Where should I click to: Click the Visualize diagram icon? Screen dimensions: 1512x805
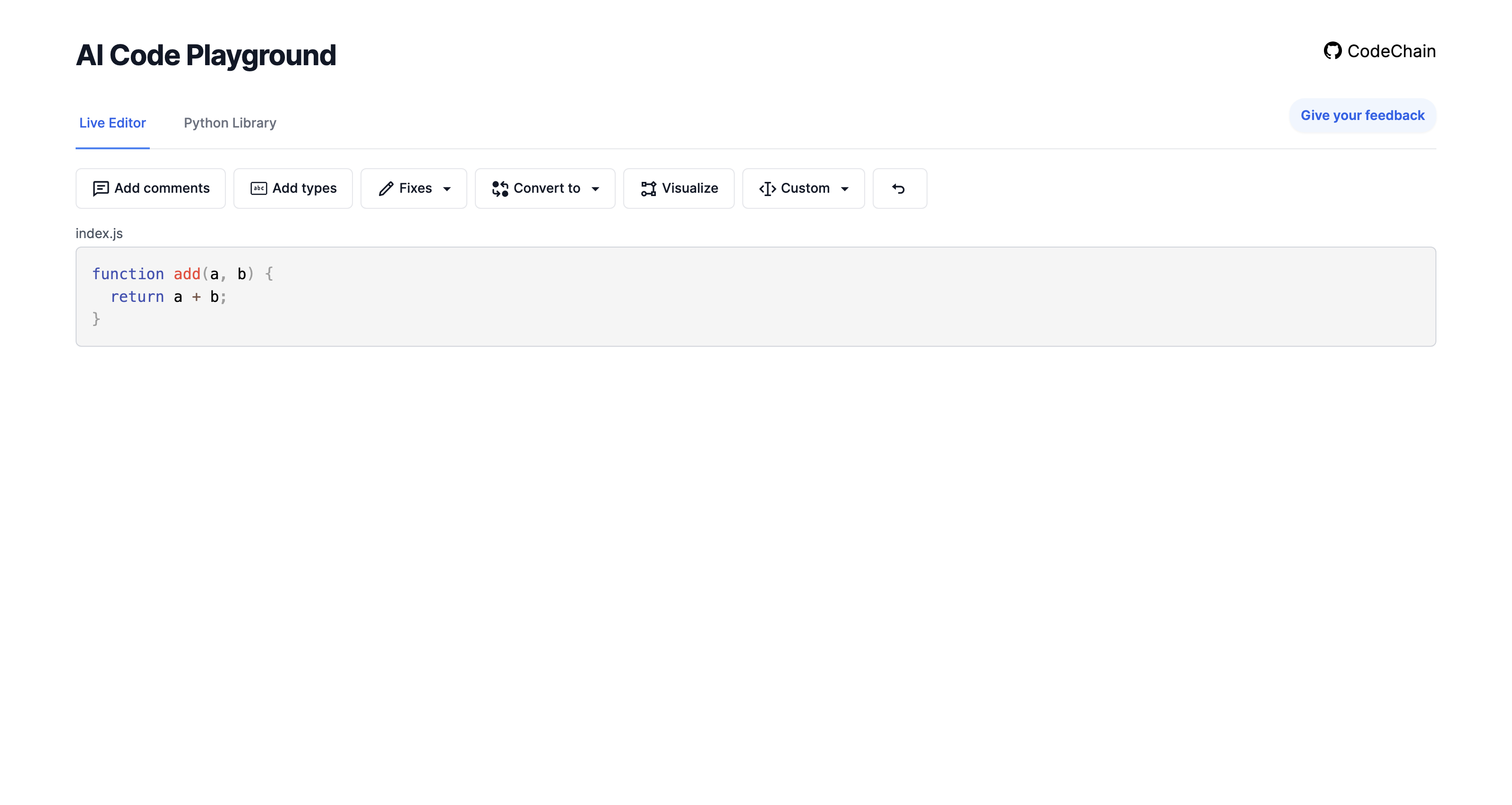(x=649, y=188)
